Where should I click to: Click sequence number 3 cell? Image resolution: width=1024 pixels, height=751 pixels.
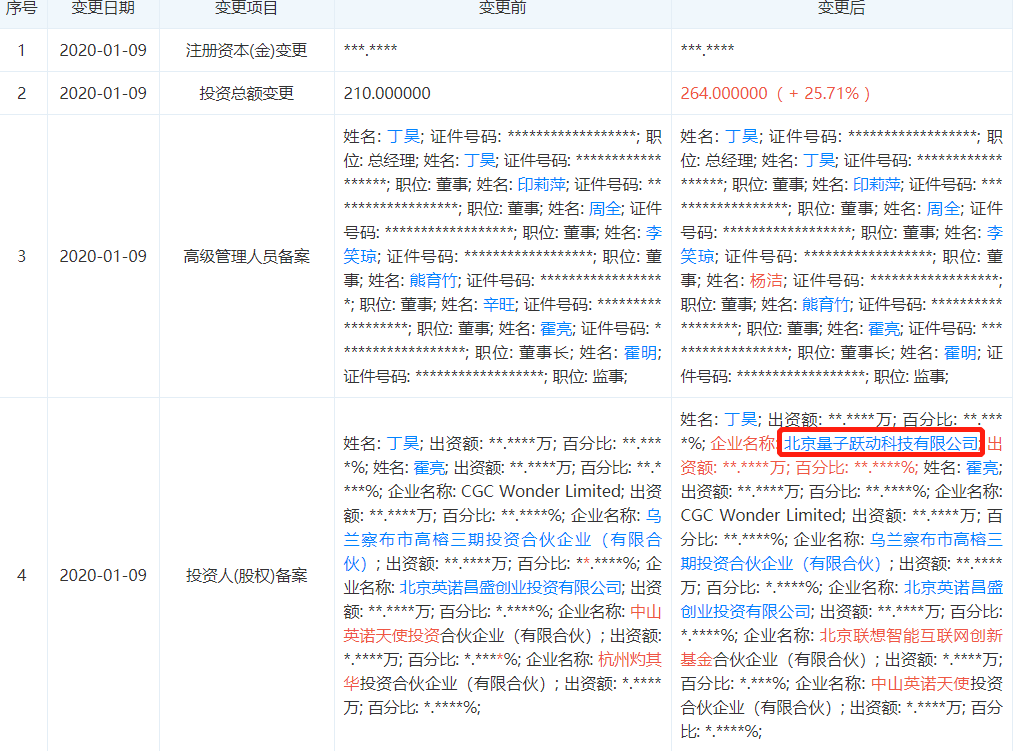(22, 257)
